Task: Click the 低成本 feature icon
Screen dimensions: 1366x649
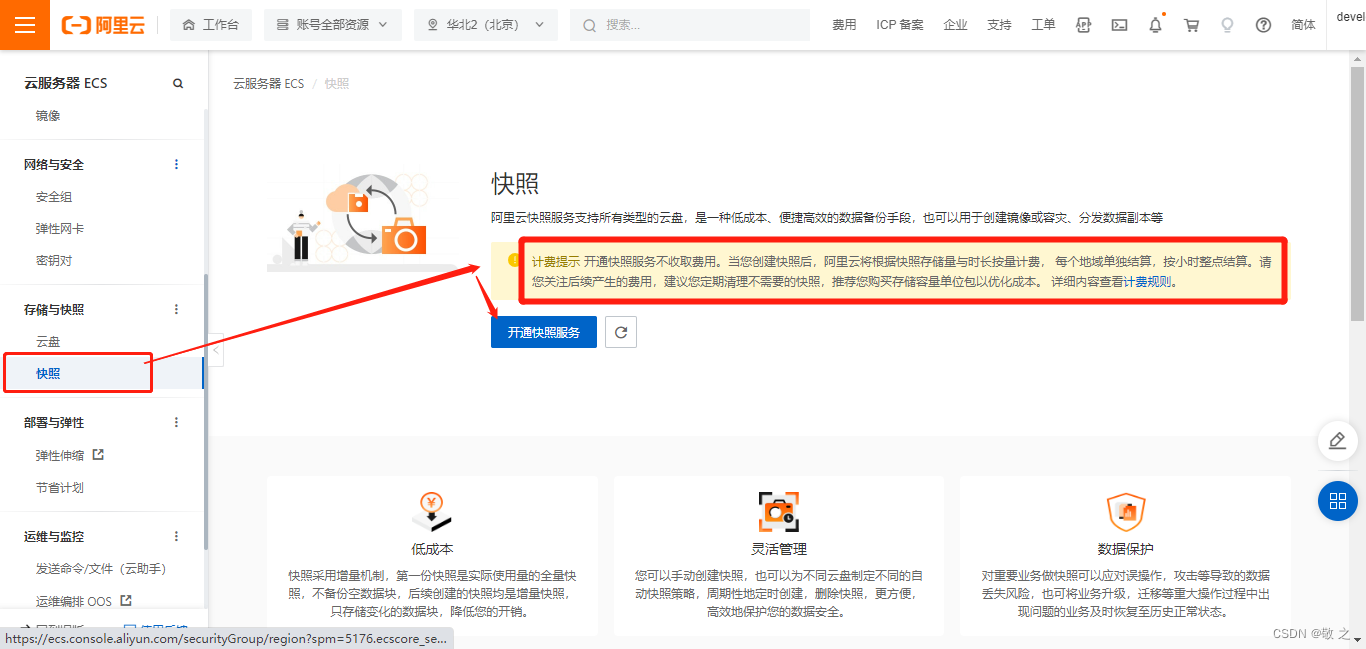Action: (x=432, y=512)
